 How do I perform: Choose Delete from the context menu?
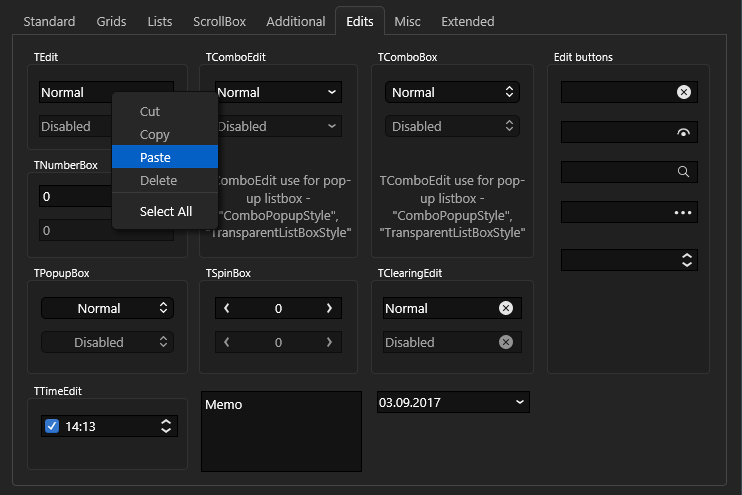pyautogui.click(x=165, y=180)
